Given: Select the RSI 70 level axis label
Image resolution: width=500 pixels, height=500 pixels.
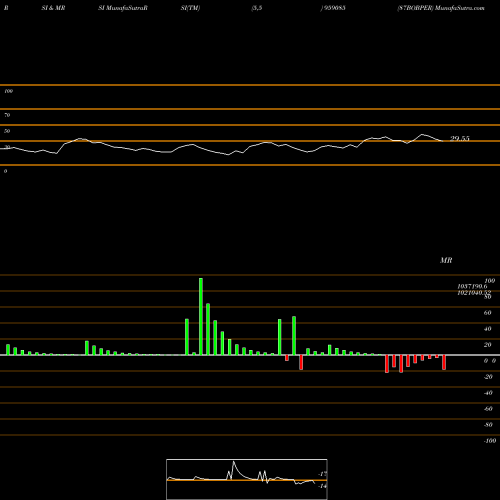Looking at the screenshot, I should [7, 115].
